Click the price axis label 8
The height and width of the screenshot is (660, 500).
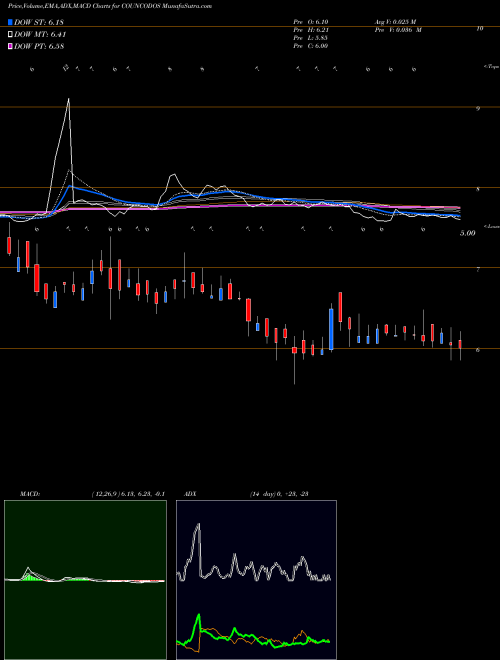[x=478, y=189]
